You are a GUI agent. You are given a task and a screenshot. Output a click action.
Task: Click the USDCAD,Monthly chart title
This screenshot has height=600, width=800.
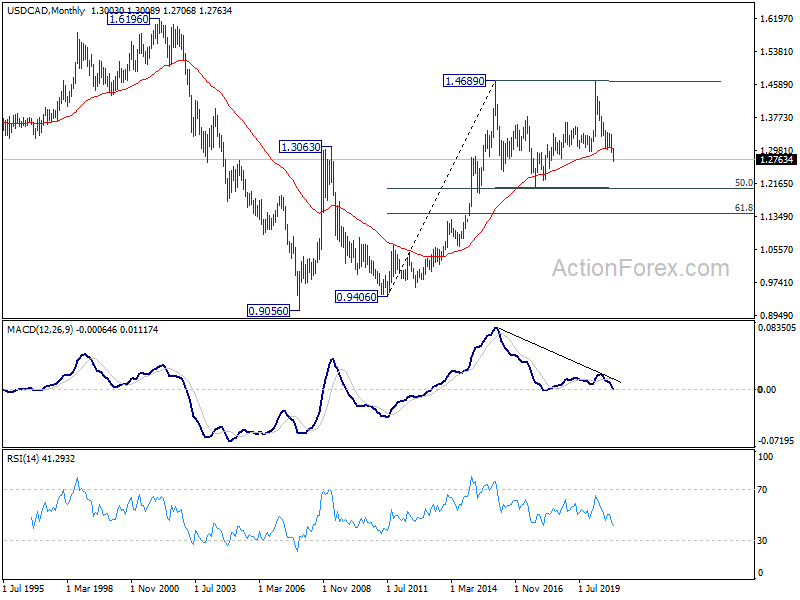coord(43,9)
